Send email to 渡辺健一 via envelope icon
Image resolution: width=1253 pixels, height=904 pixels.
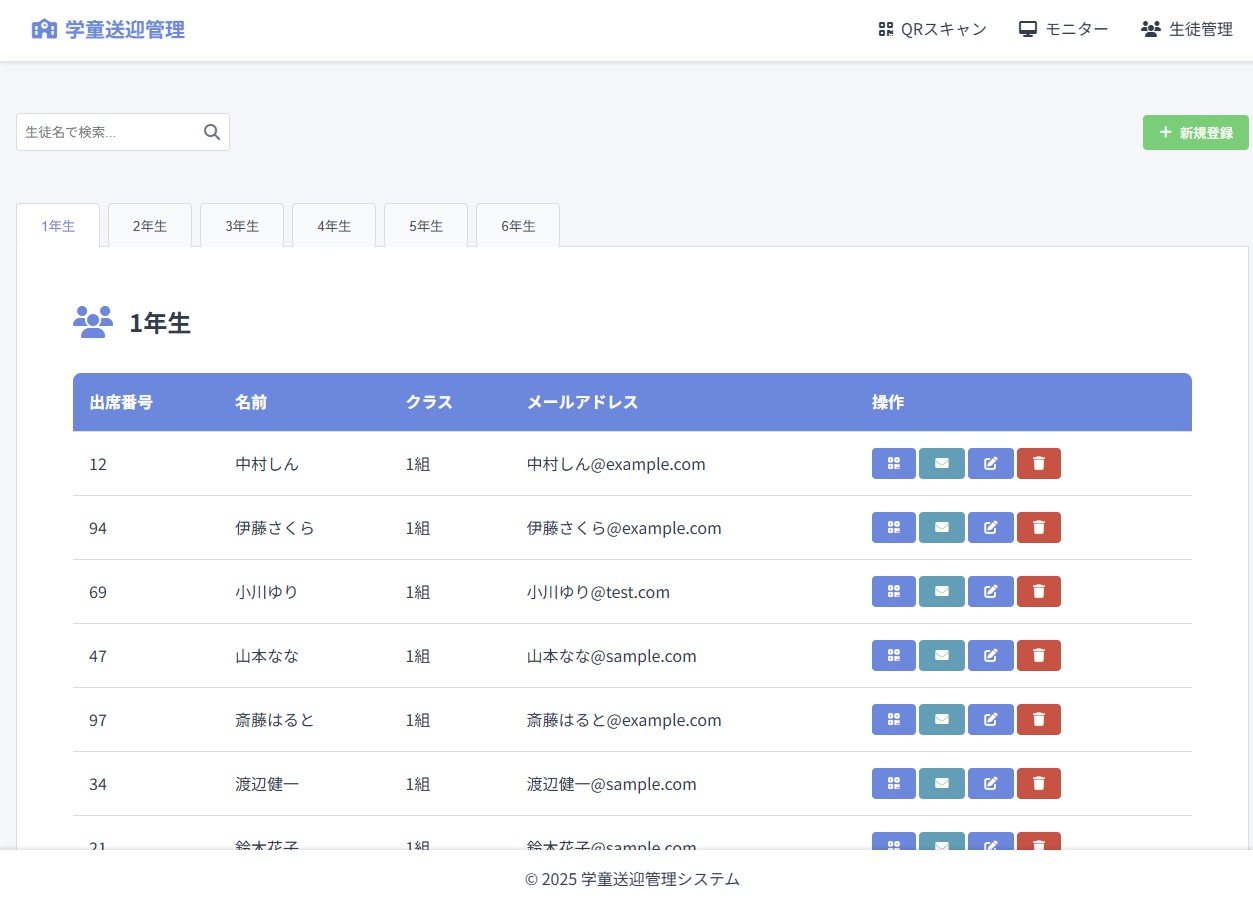pyautogui.click(x=941, y=783)
